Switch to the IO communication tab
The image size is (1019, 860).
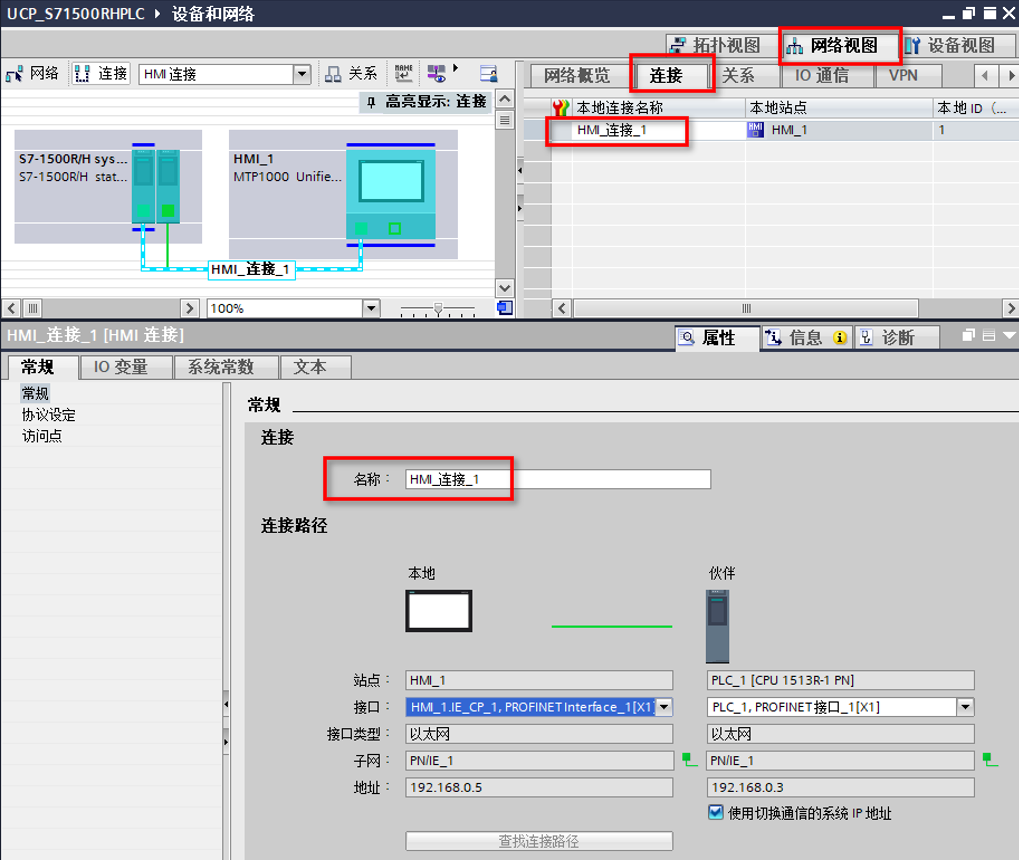(x=822, y=75)
